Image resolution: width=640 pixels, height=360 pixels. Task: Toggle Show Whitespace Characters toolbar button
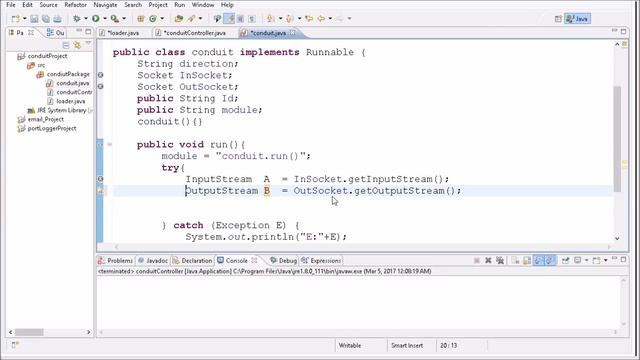pyautogui.click(x=252, y=19)
